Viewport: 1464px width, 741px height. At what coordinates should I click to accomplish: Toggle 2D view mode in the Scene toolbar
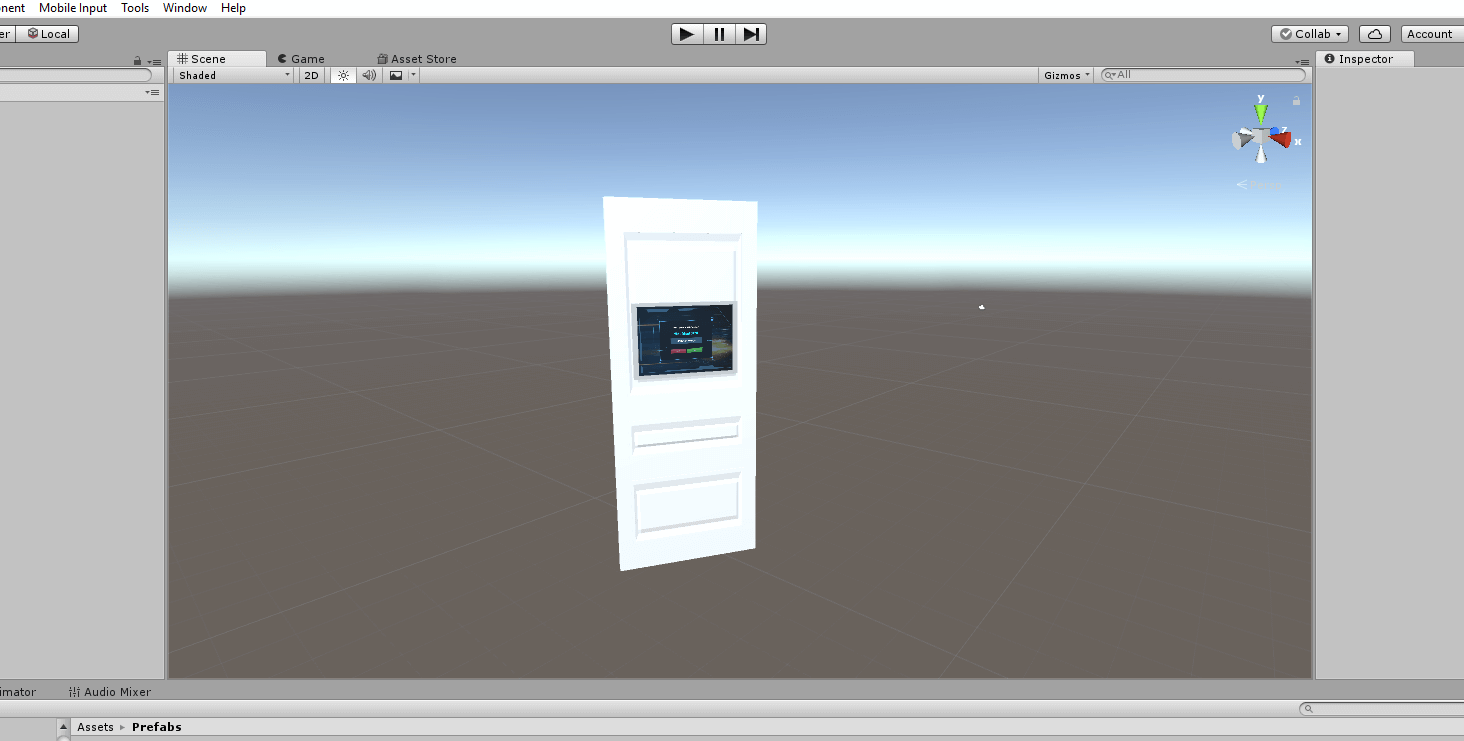click(311, 74)
